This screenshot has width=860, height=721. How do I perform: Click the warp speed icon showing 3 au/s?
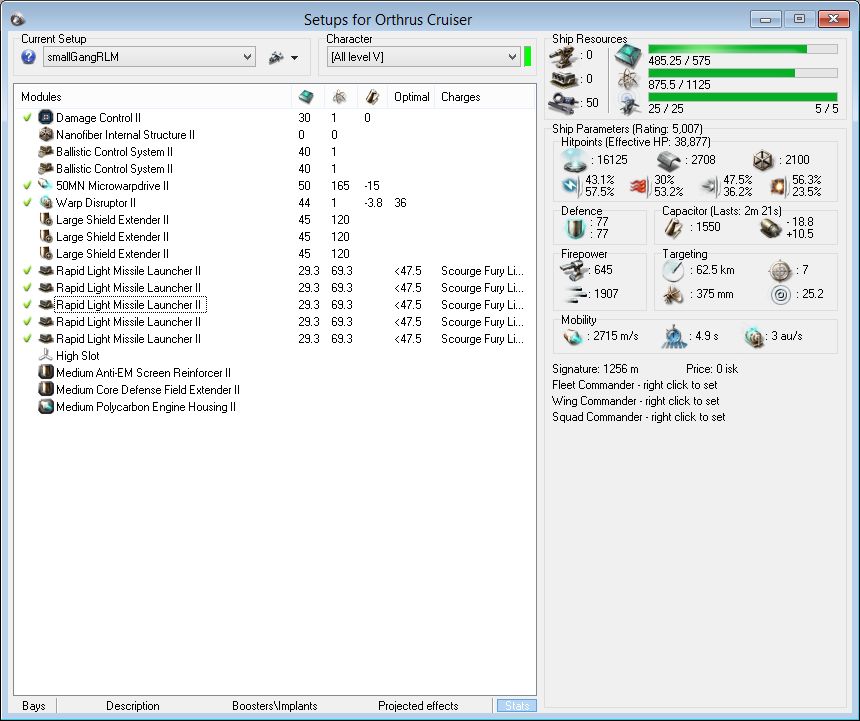point(754,336)
